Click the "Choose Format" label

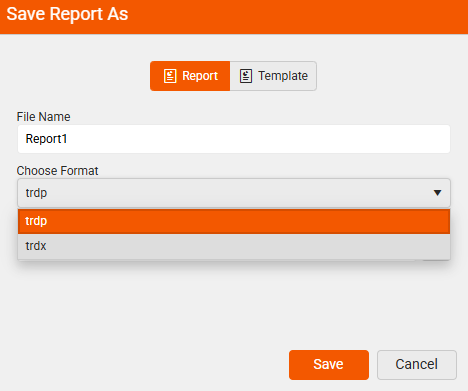[x=57, y=171]
